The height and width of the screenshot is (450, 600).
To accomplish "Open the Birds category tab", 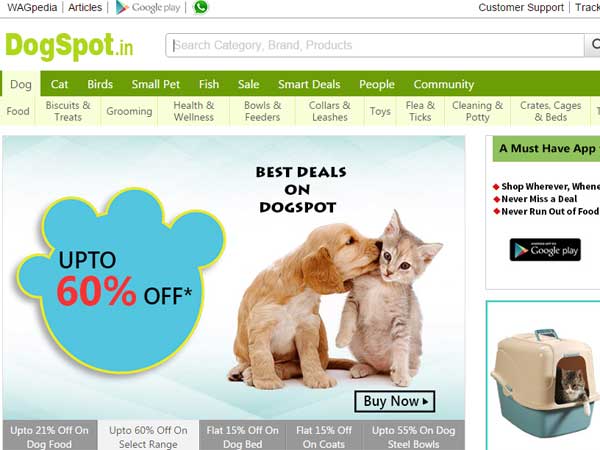I will click(x=100, y=84).
